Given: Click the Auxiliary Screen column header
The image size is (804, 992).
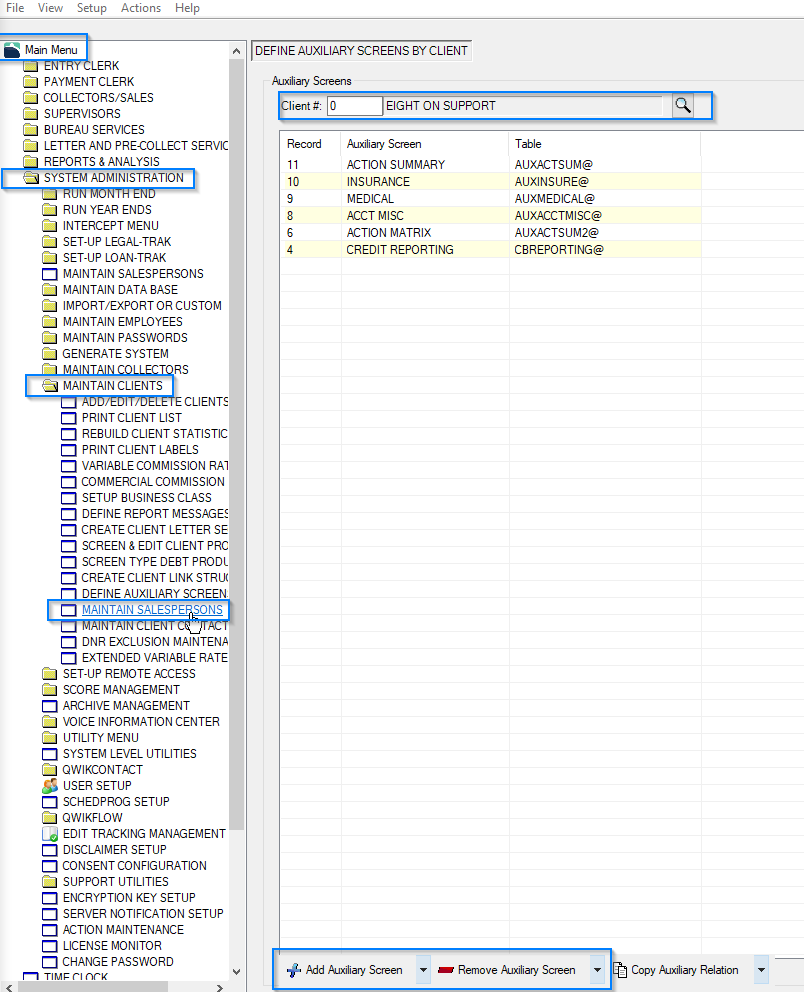Looking at the screenshot, I should pos(424,144).
